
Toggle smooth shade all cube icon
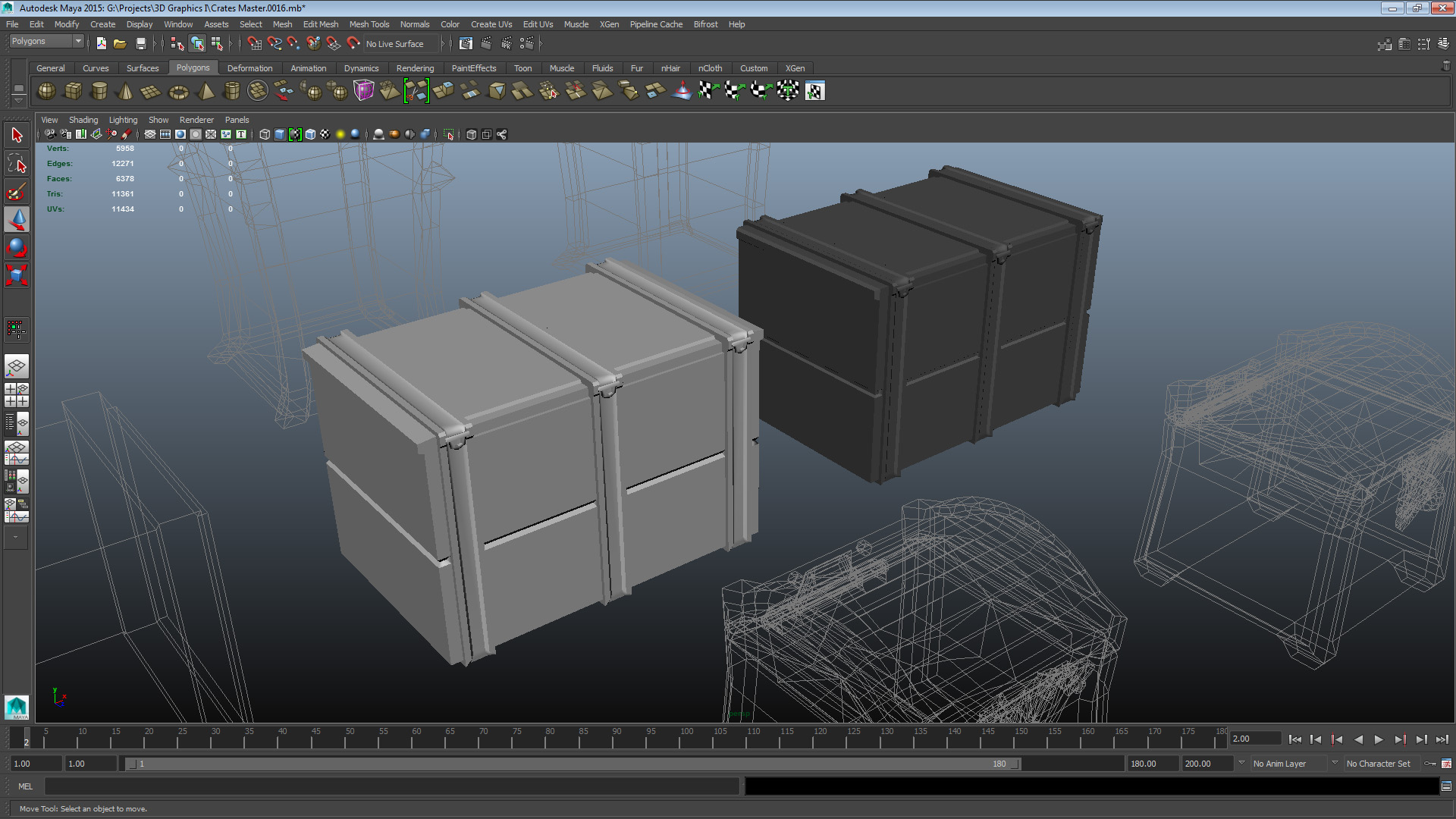[280, 134]
